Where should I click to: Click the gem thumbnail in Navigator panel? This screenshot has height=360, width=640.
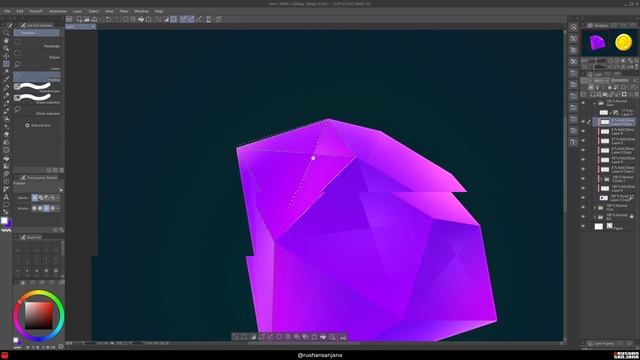click(x=597, y=42)
